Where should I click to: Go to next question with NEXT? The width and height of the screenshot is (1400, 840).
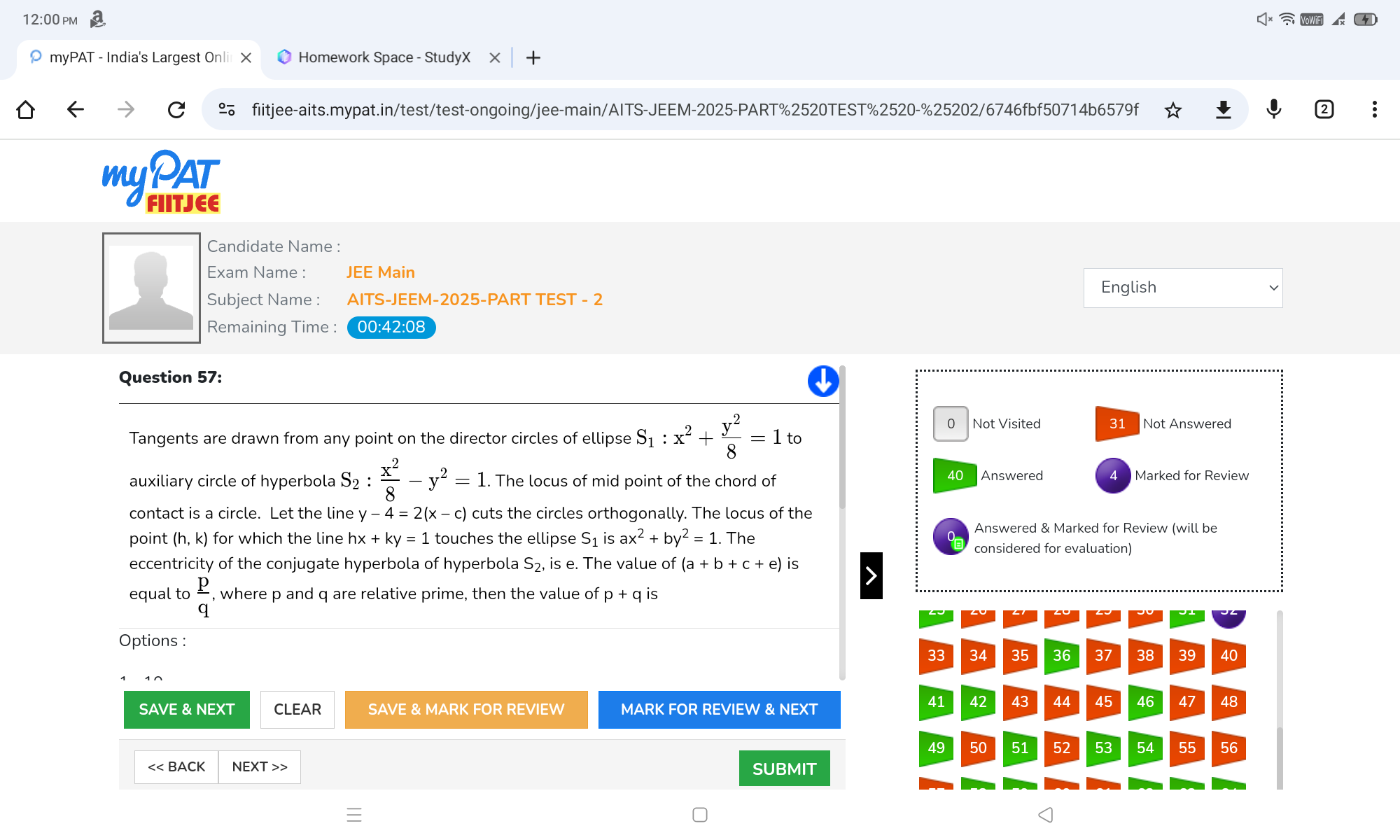tap(260, 766)
